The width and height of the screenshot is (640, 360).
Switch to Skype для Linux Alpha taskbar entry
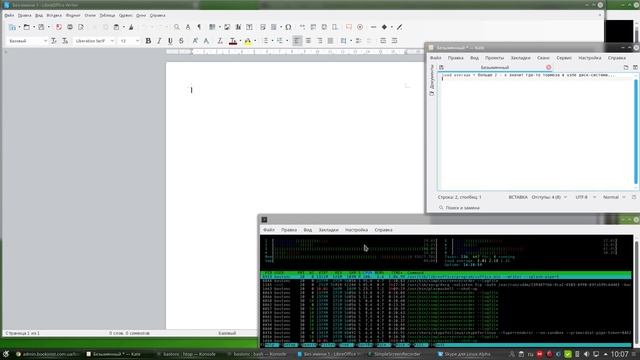(464, 354)
